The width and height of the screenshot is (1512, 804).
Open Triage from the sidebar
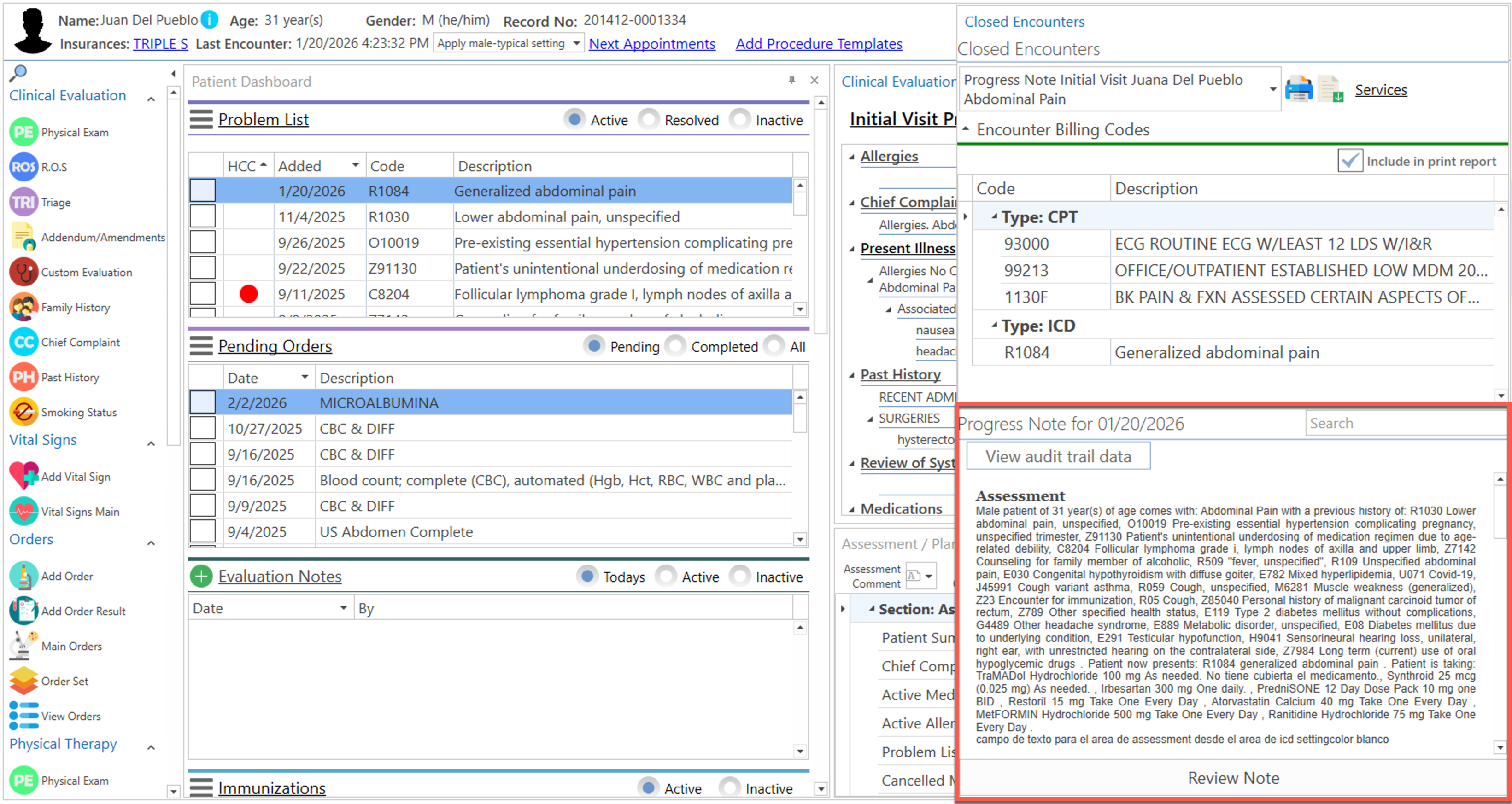pos(23,203)
